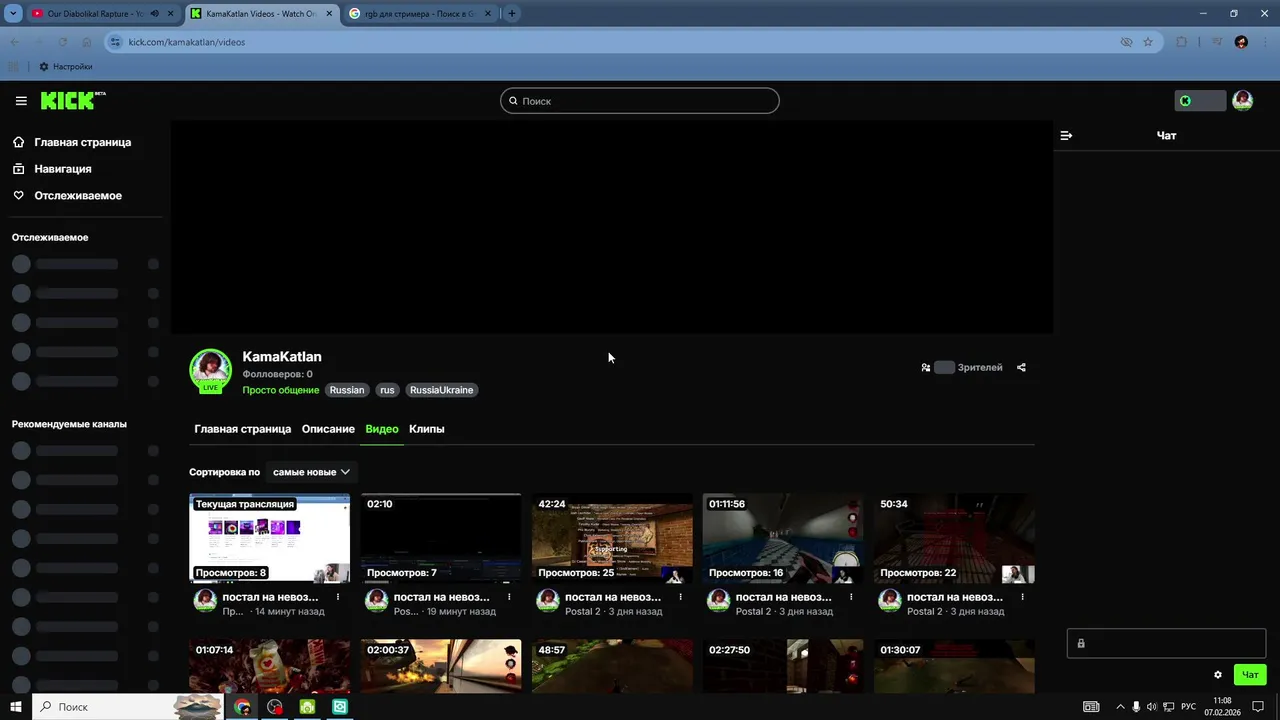The image size is (1280, 720).
Task: Switch to the rgb для стримера Google tab
Action: pos(420,14)
